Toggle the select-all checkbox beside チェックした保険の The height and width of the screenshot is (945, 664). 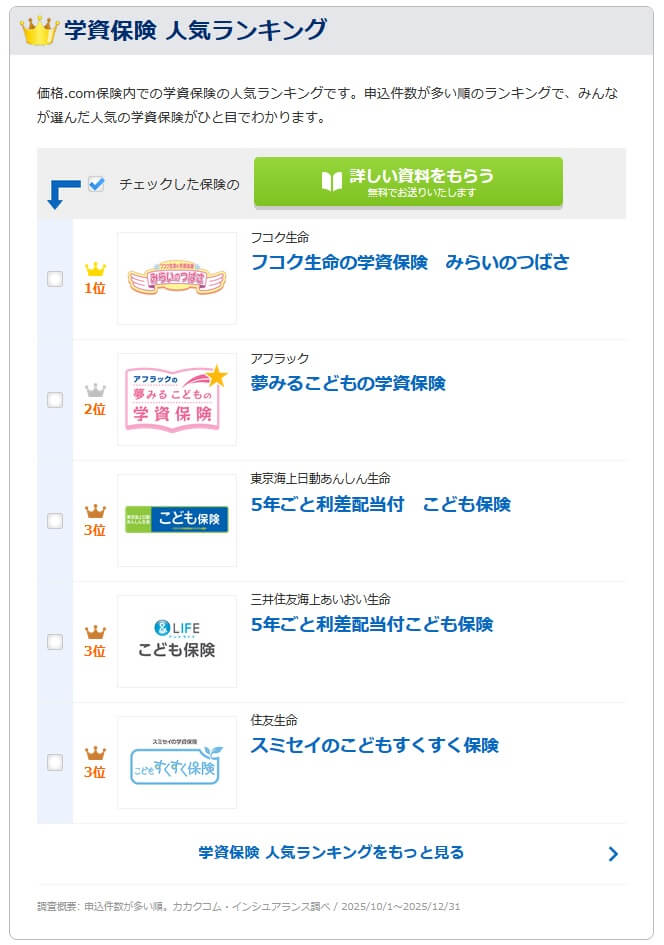pos(96,184)
